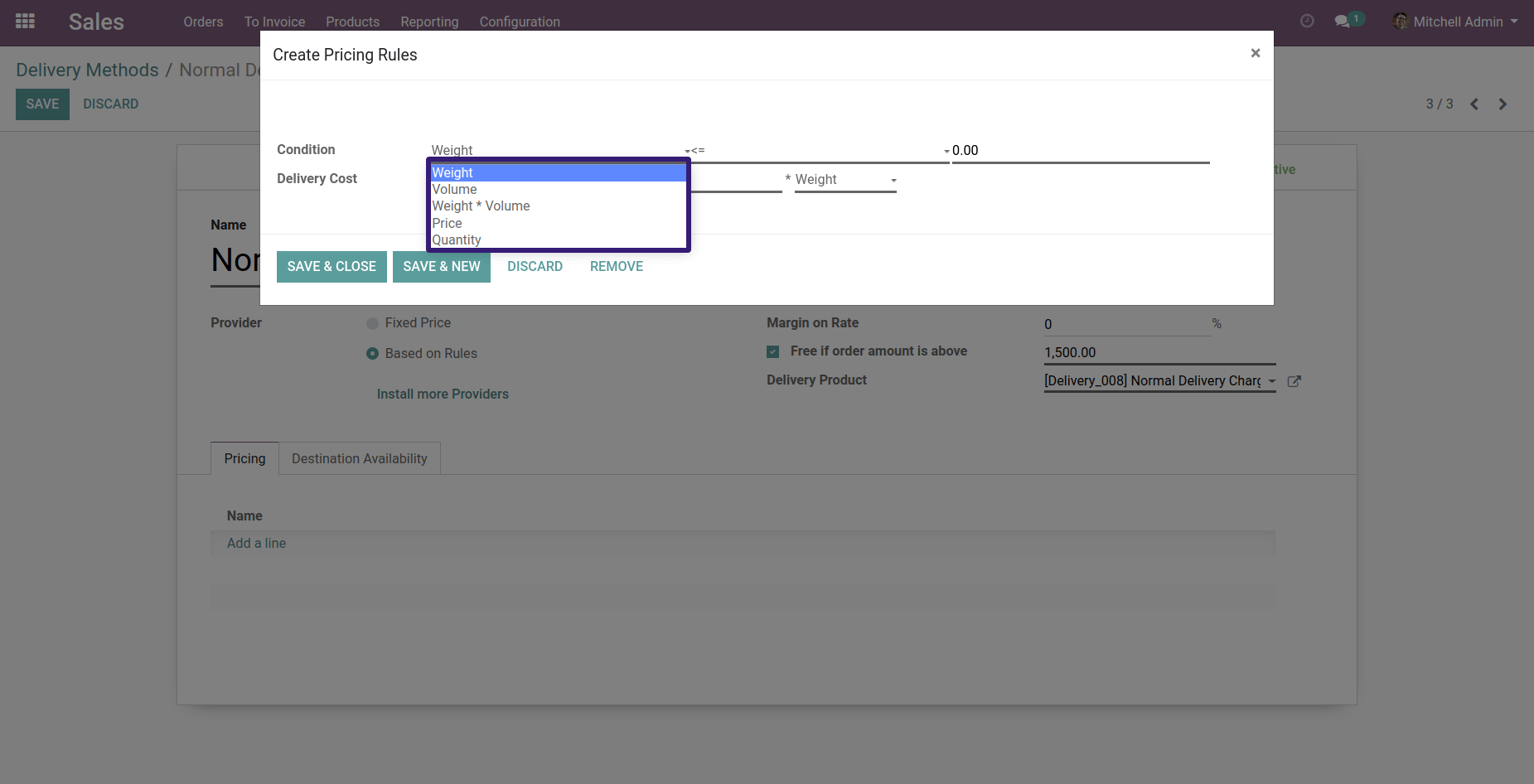Open the apps grid menu icon
The width and height of the screenshot is (1534, 784).
[x=25, y=22]
